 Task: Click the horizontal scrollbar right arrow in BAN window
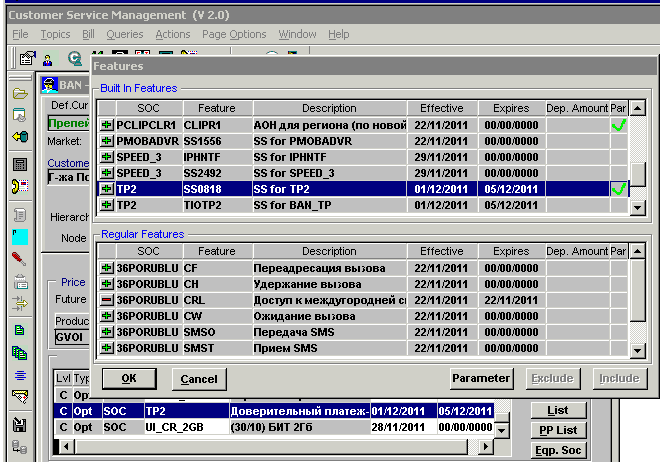486,446
